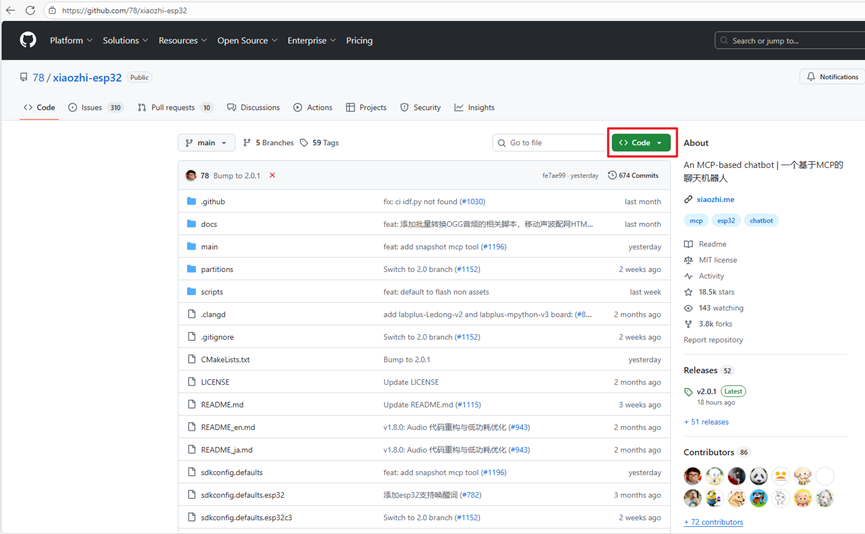Open the + 51 releases link

pos(707,421)
